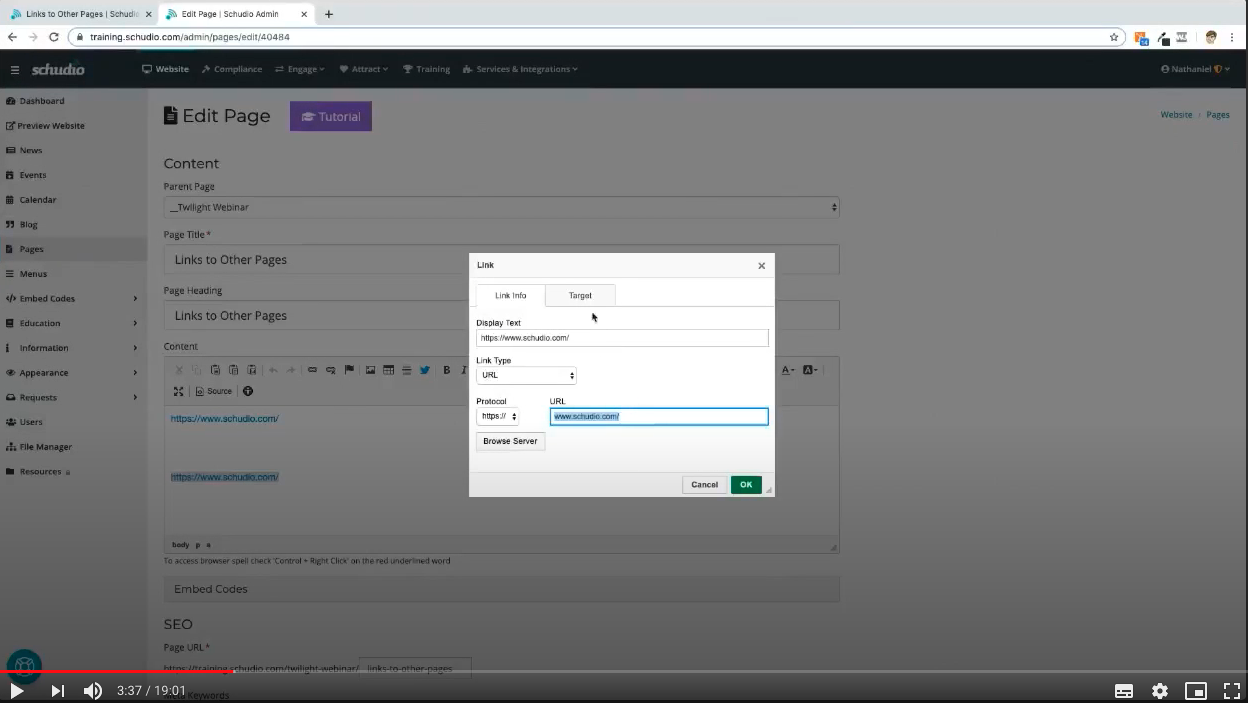Click the URL input field
Screen dimensions: 1248x703
click(659, 416)
